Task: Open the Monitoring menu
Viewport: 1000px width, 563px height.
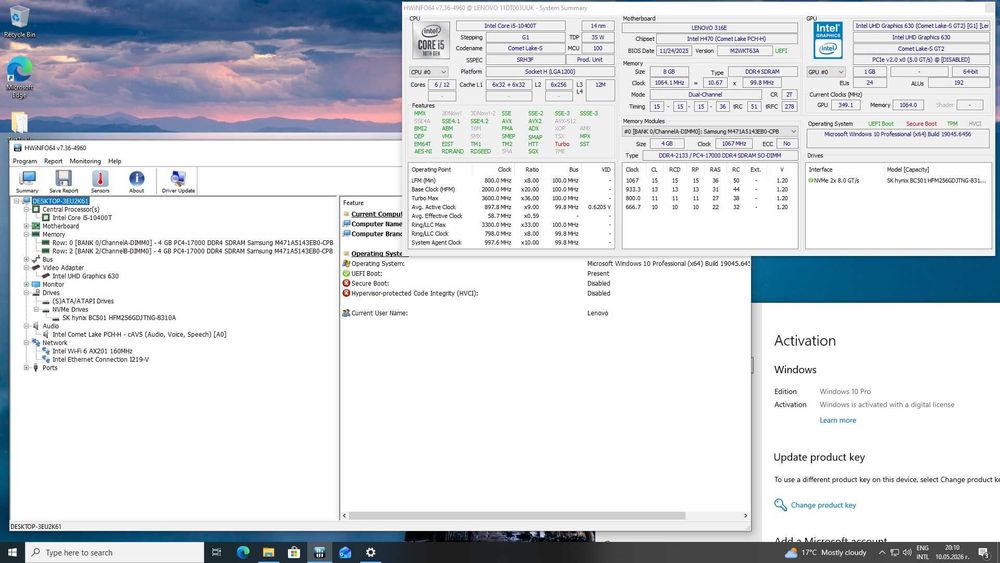Action: pos(85,161)
